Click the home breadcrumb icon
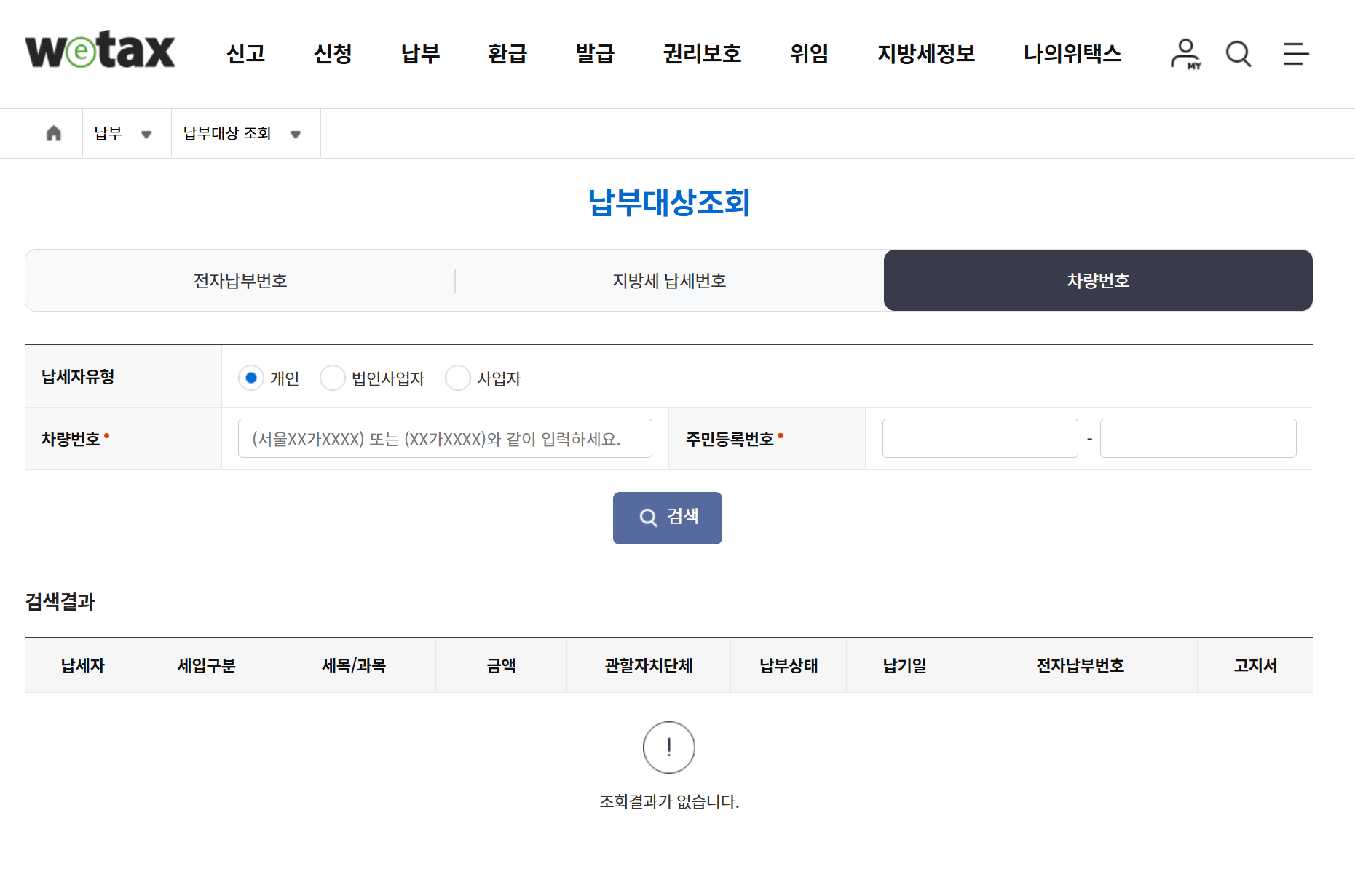1355x896 pixels. (x=53, y=133)
